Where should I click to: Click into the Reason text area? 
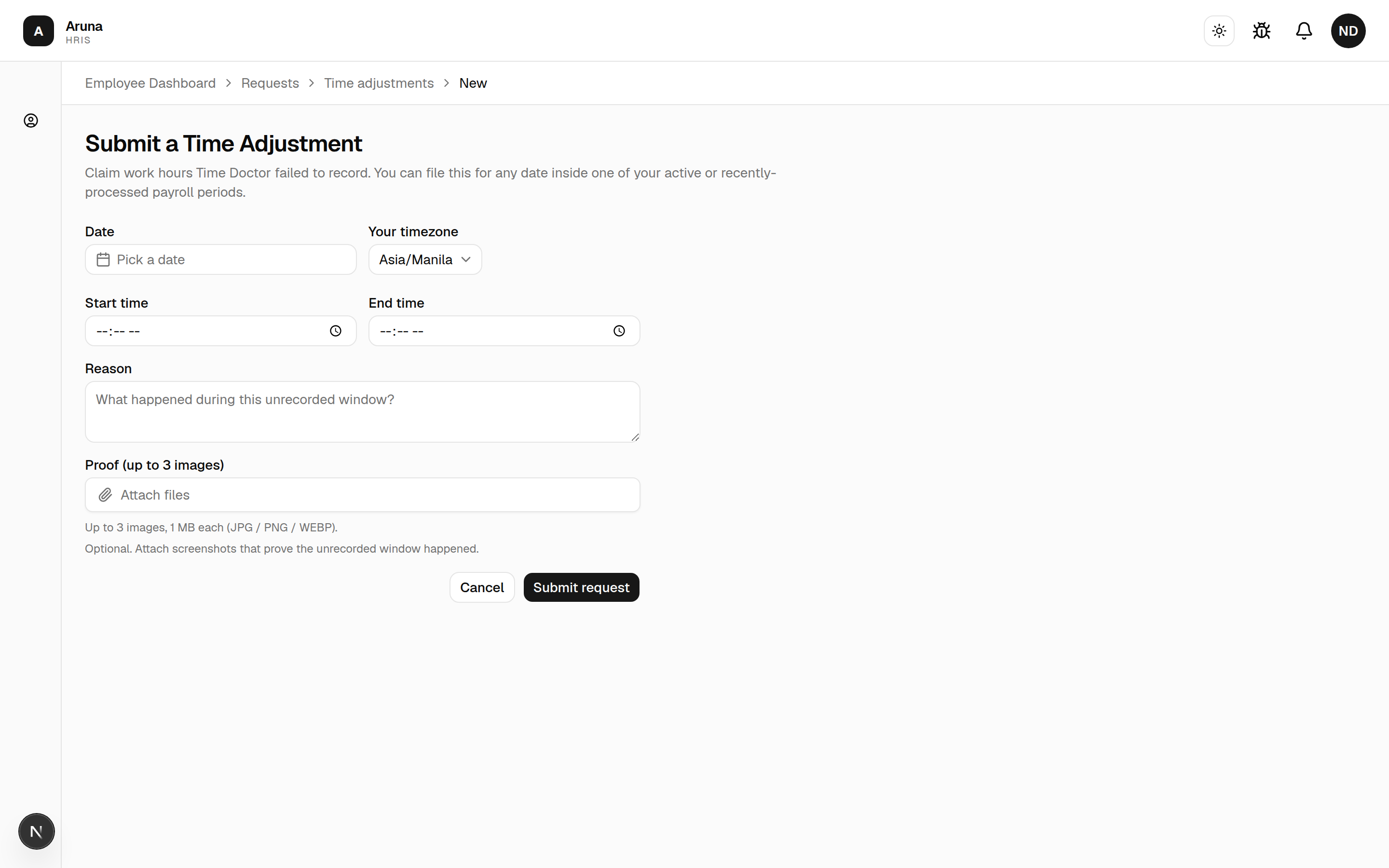click(362, 412)
